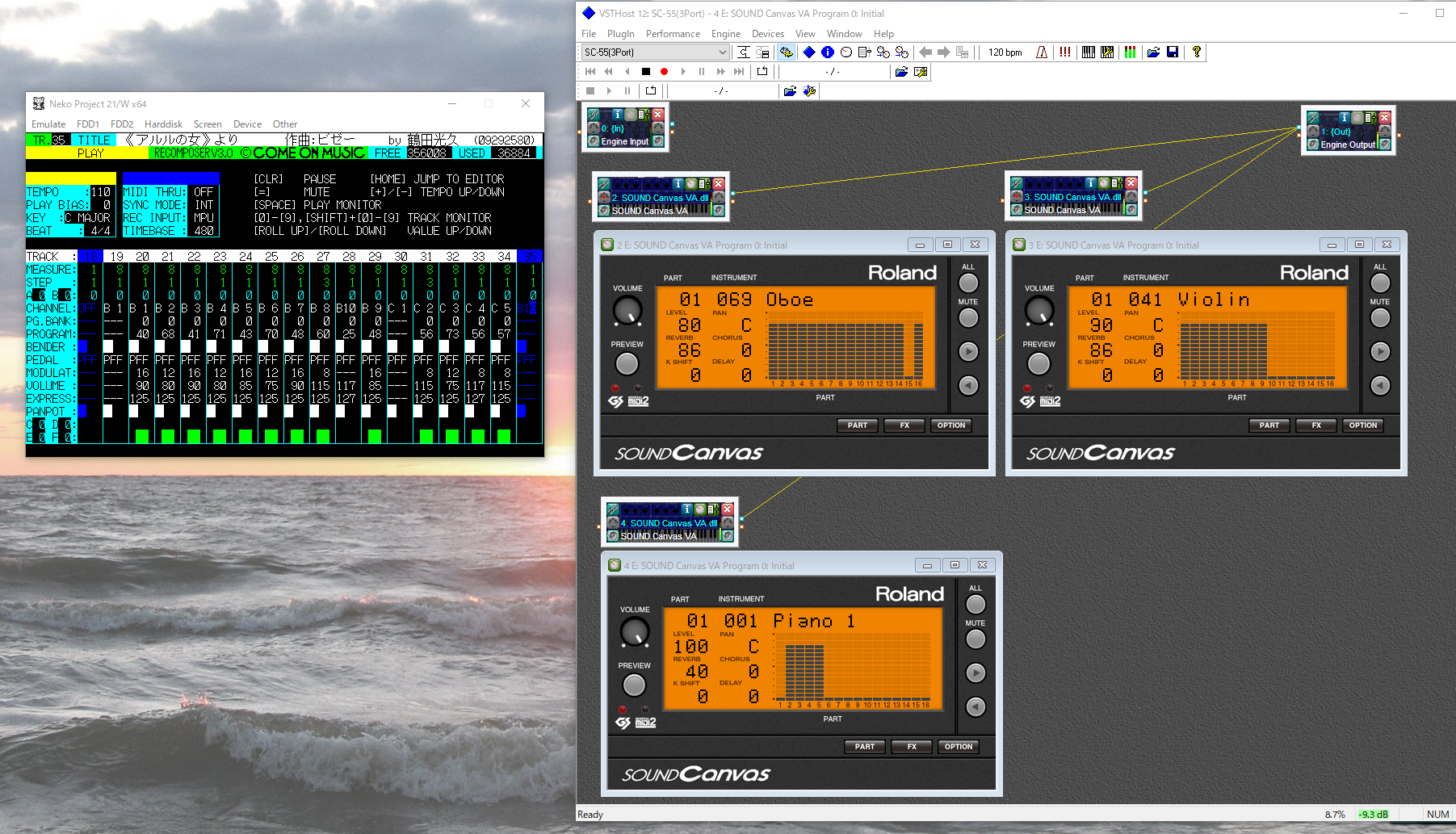1456x834 pixels.
Task: Toggle loop playback in the transport bar
Action: pyautogui.click(x=762, y=71)
